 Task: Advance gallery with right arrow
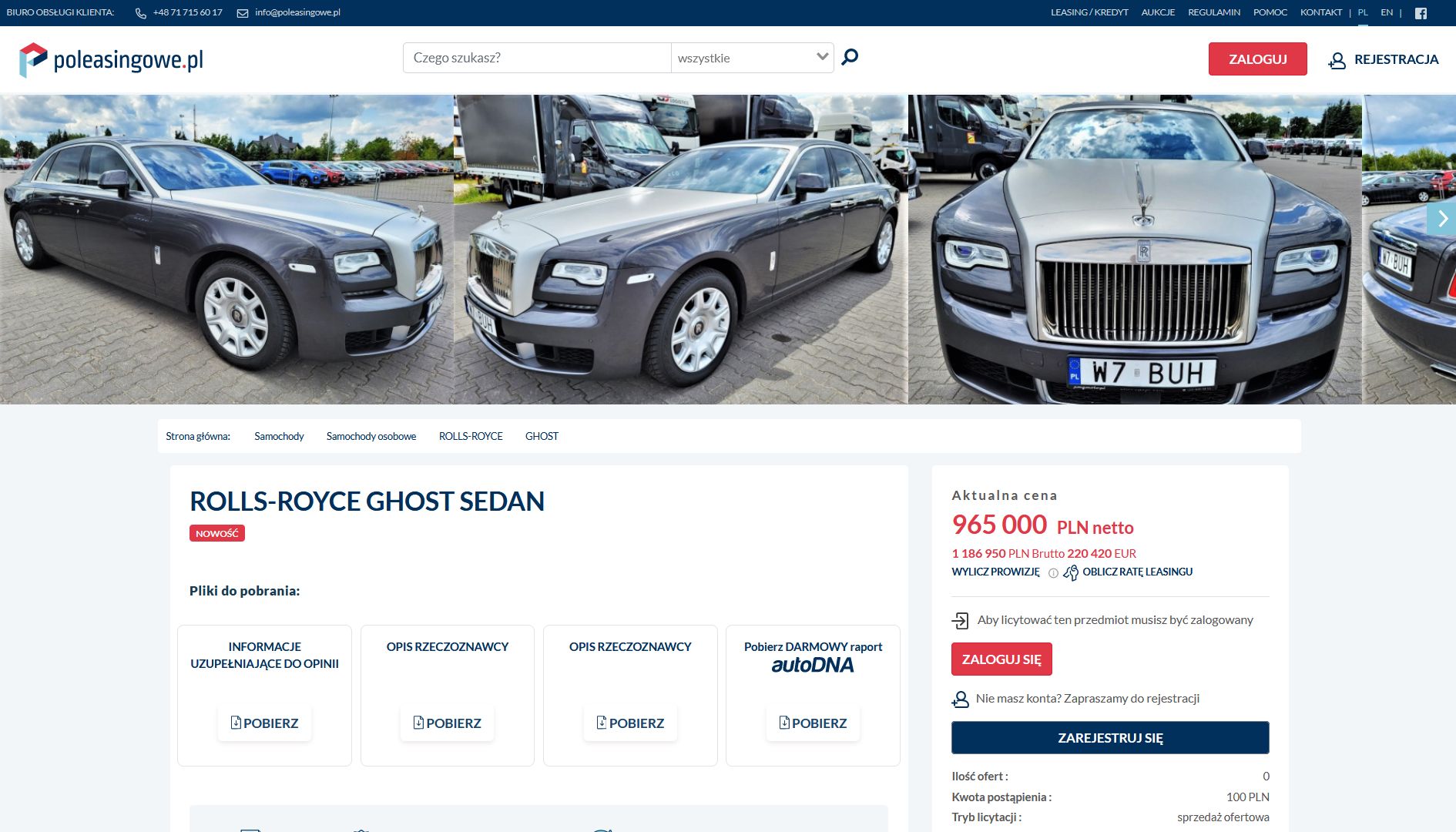[1441, 219]
